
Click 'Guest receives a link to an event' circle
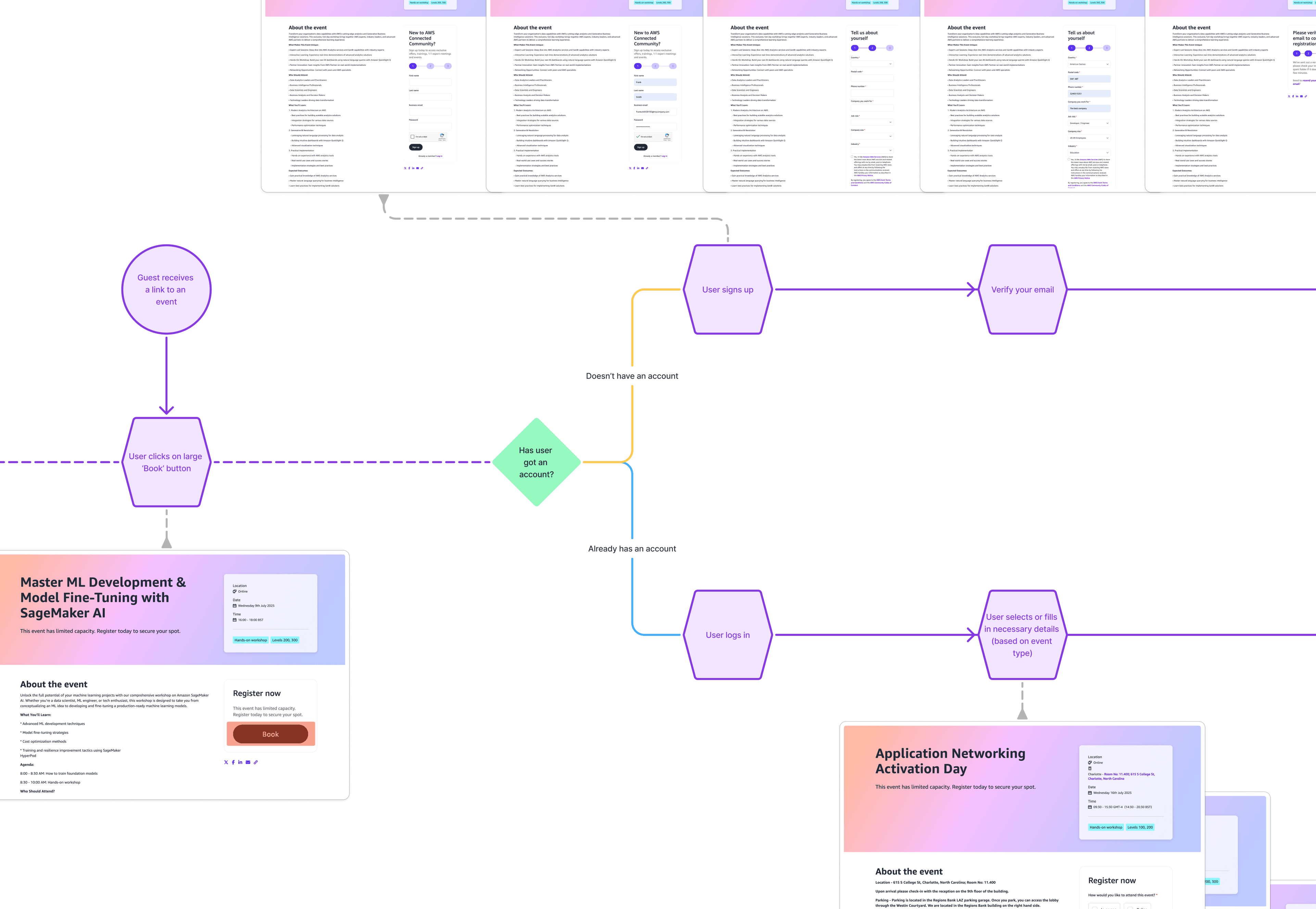(x=166, y=290)
